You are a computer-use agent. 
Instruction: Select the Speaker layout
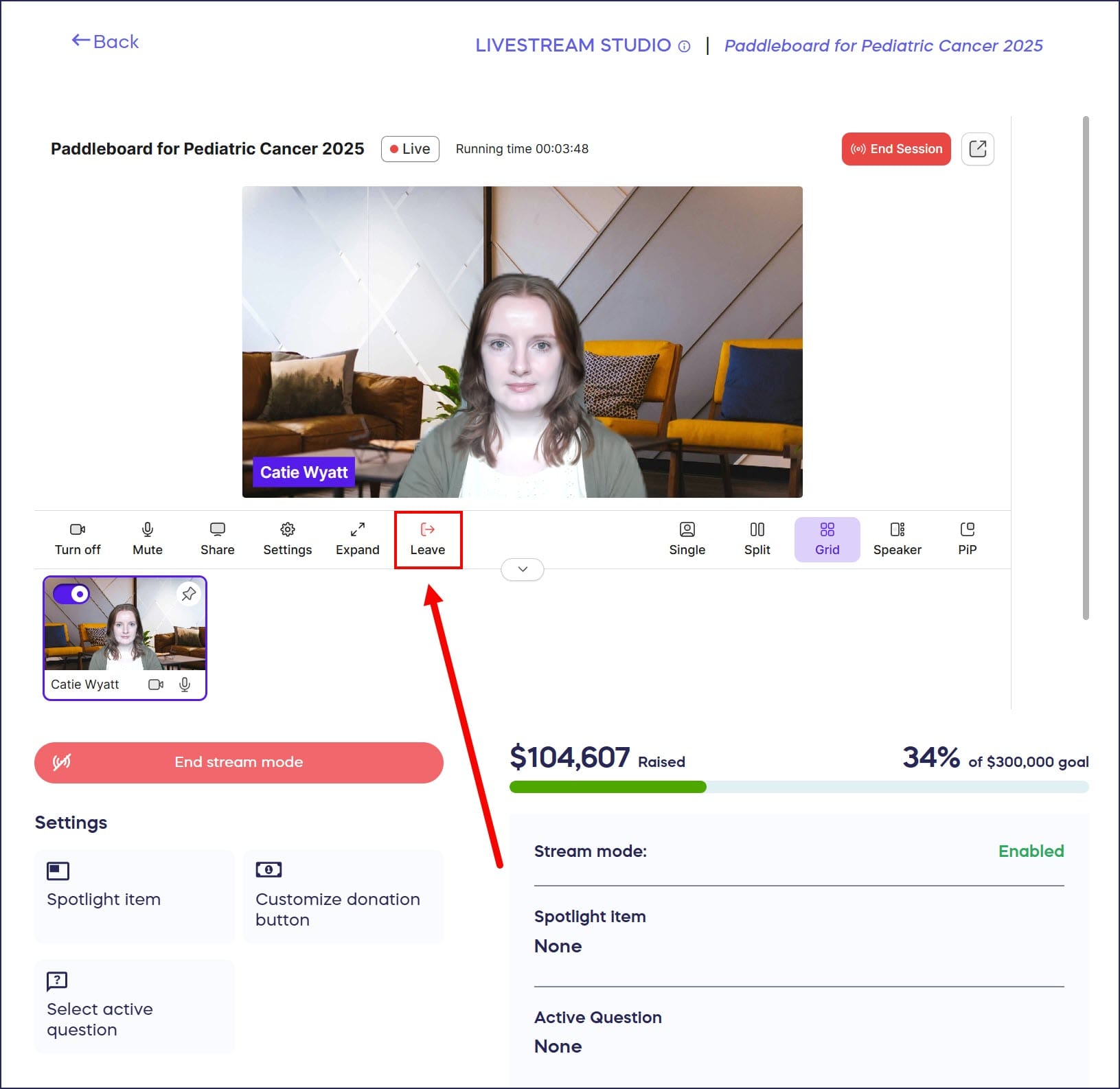[897, 539]
